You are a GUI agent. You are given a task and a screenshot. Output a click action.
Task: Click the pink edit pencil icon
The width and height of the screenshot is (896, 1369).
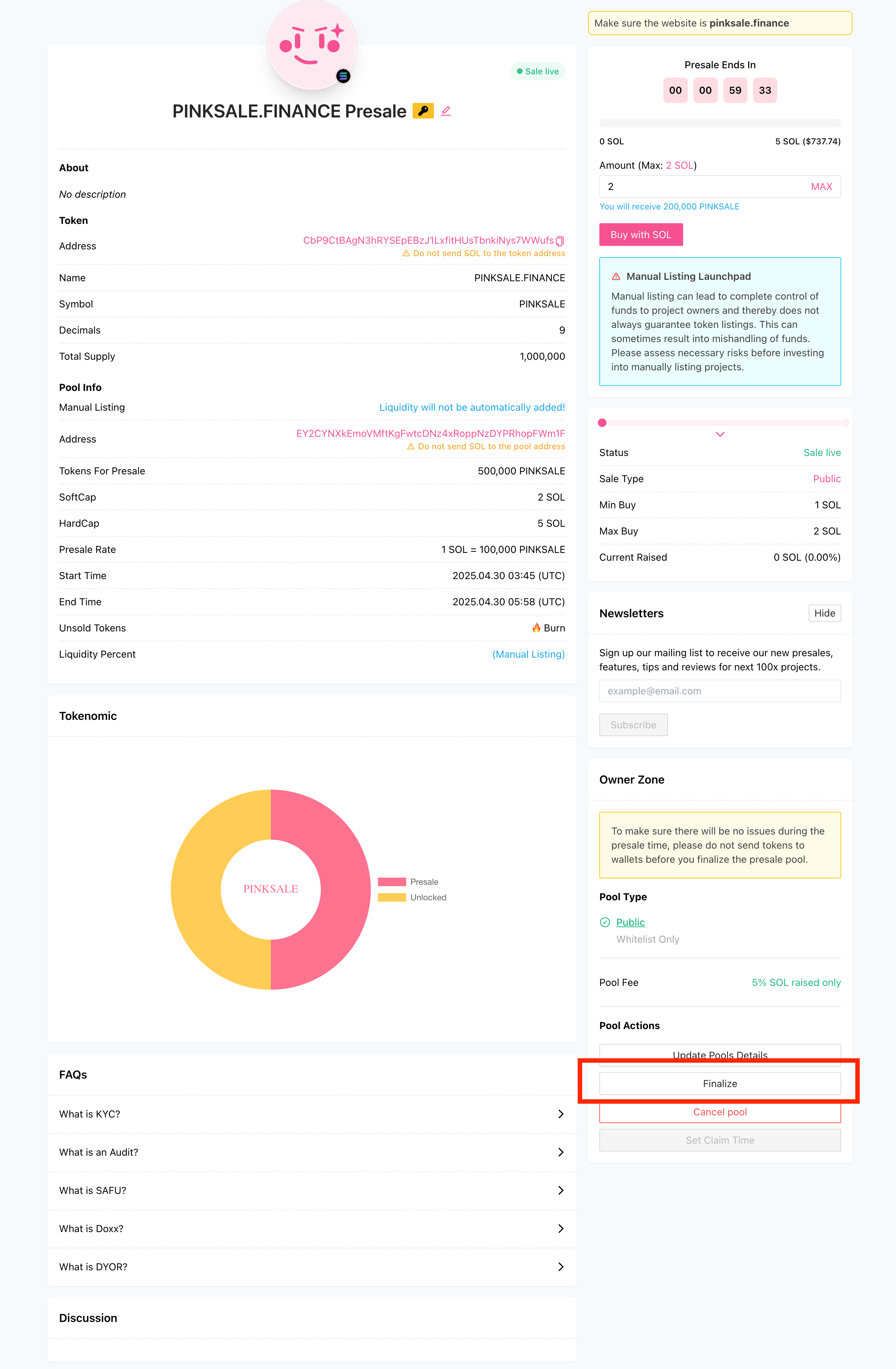(x=446, y=111)
